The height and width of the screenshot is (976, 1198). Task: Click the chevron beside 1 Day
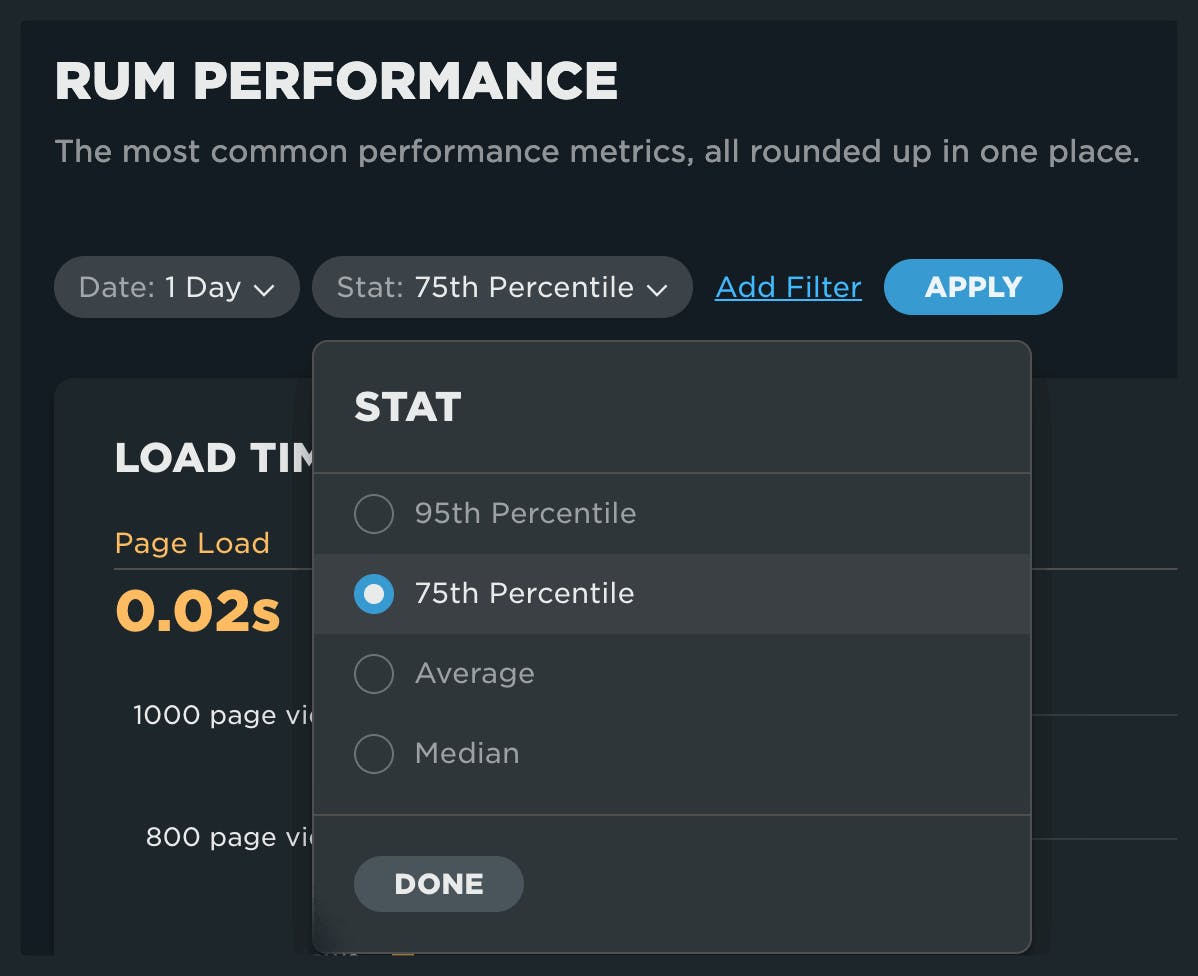tap(264, 290)
